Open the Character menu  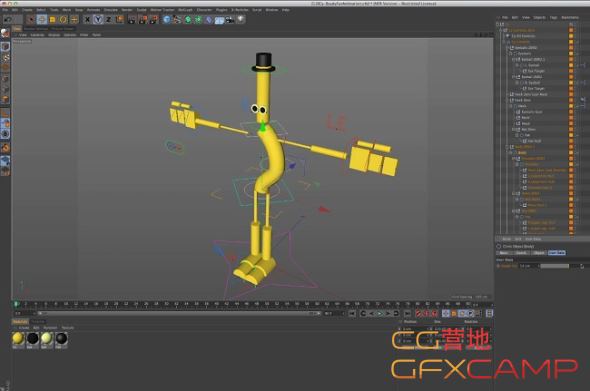pyautogui.click(x=204, y=10)
